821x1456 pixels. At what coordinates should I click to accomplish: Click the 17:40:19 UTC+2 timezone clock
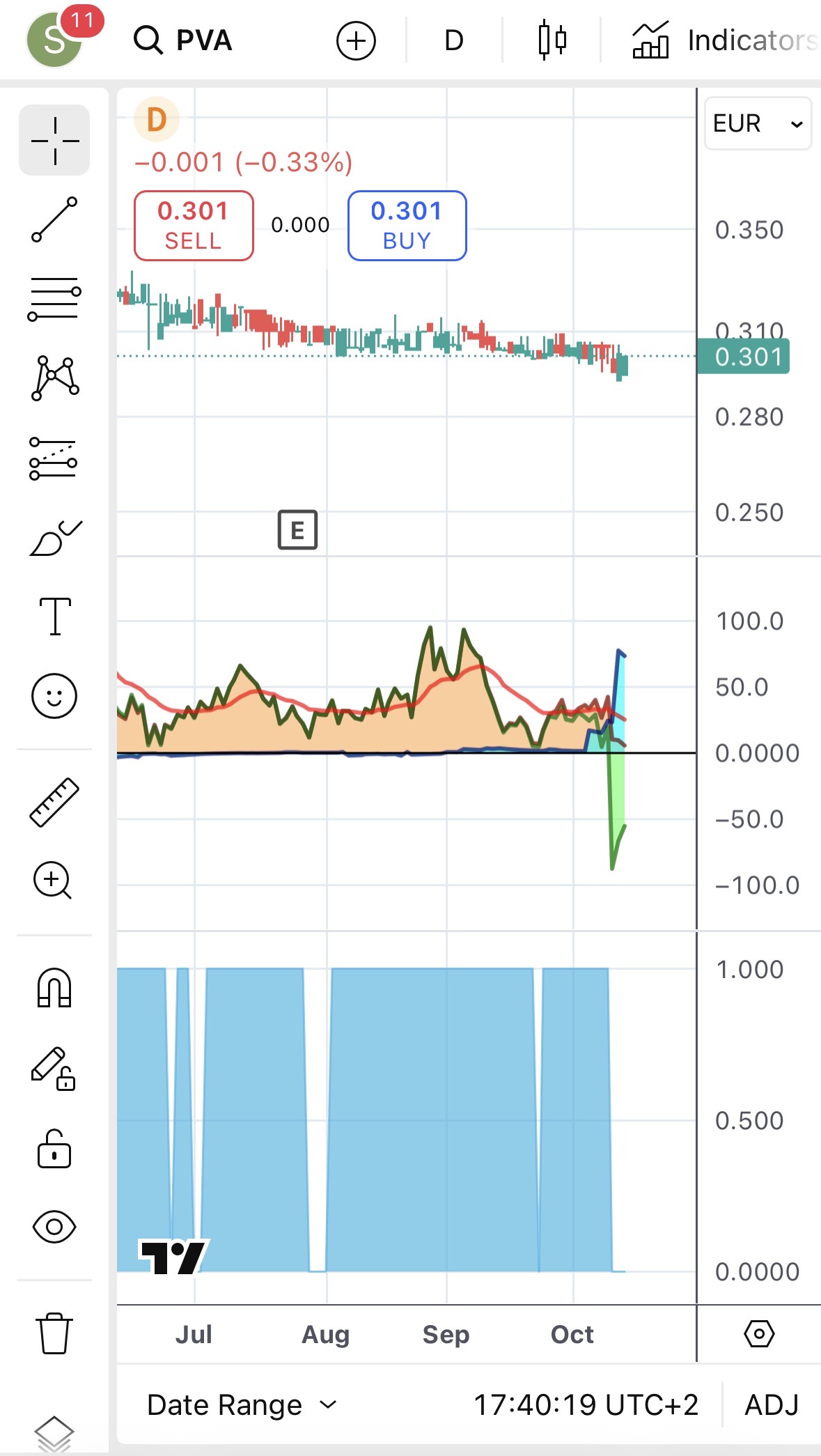point(586,1405)
